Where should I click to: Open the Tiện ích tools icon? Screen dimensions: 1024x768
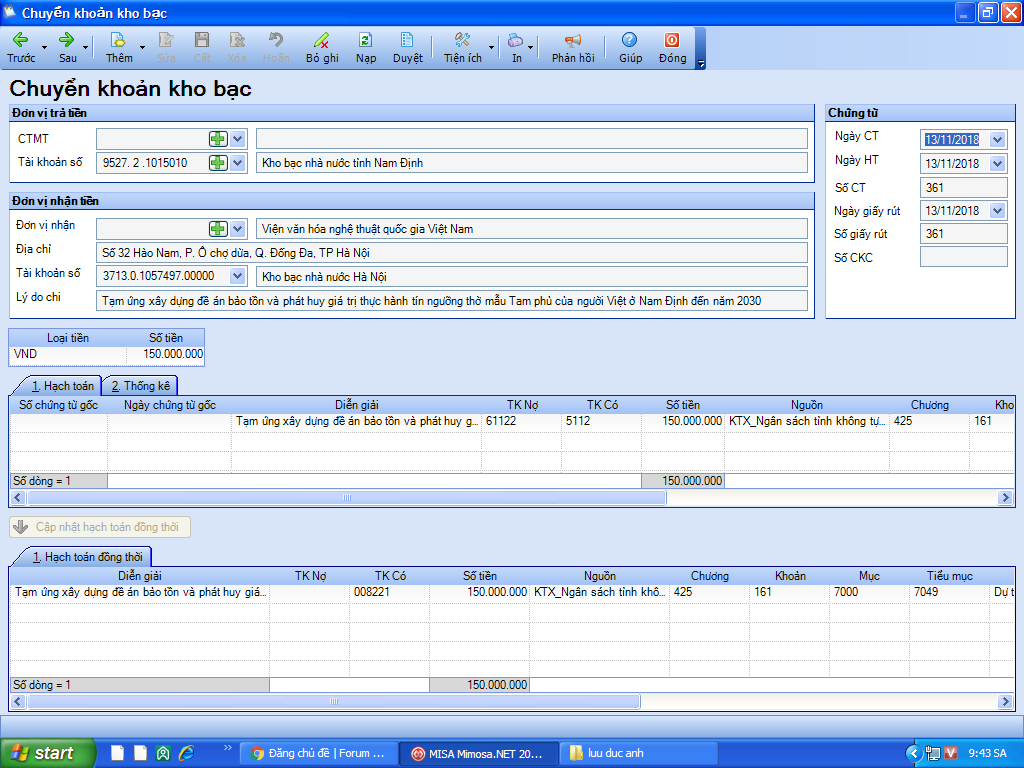pos(462,40)
